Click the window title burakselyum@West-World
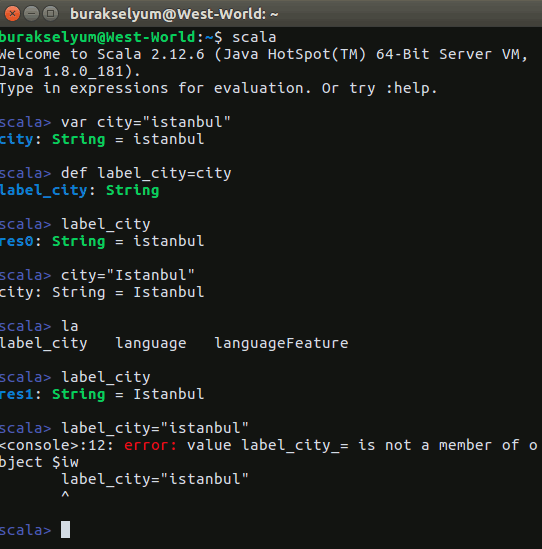This screenshot has height=549, width=542. pyautogui.click(x=174, y=14)
